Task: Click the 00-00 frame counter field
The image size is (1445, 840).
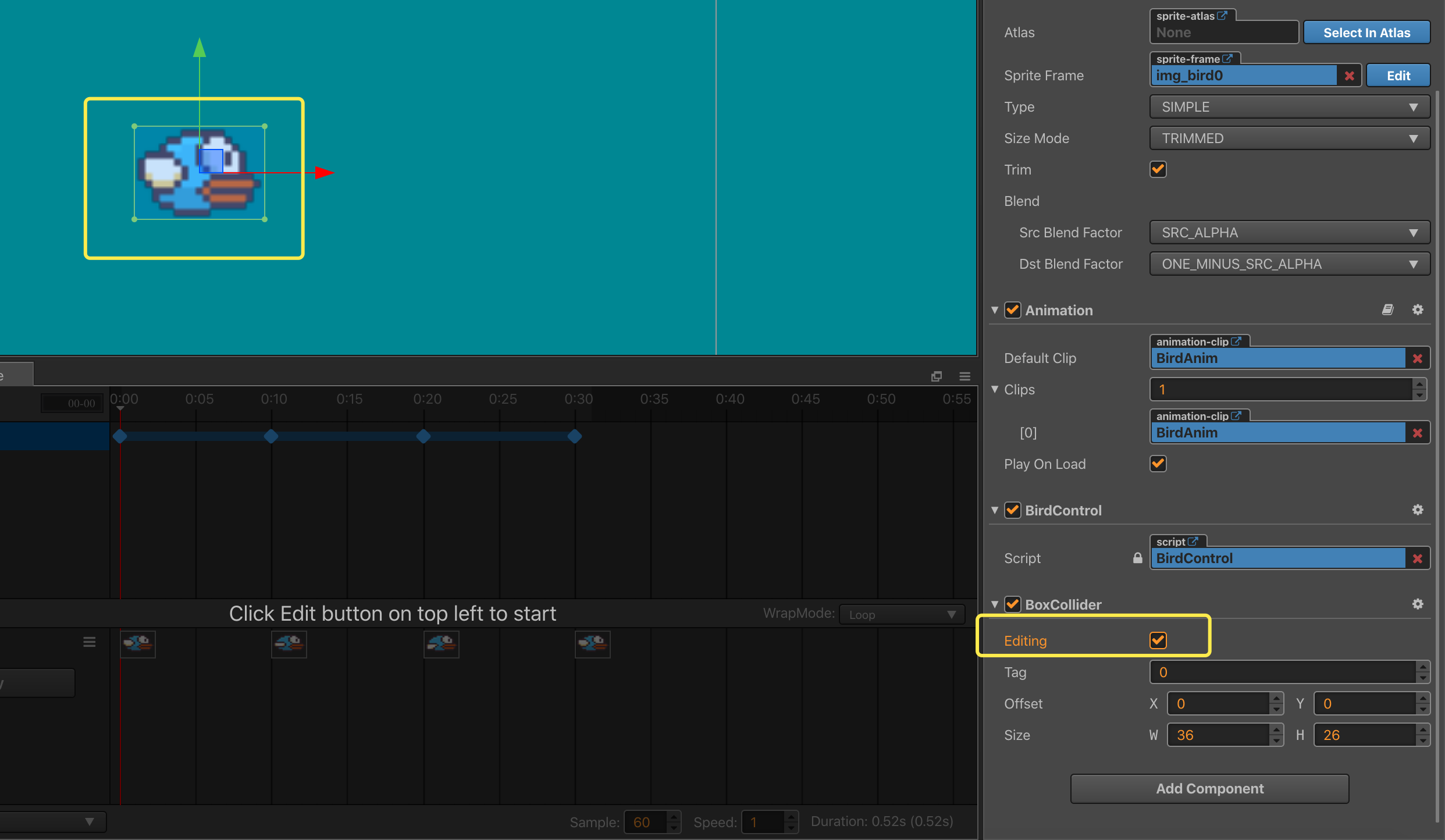Action: (72, 403)
